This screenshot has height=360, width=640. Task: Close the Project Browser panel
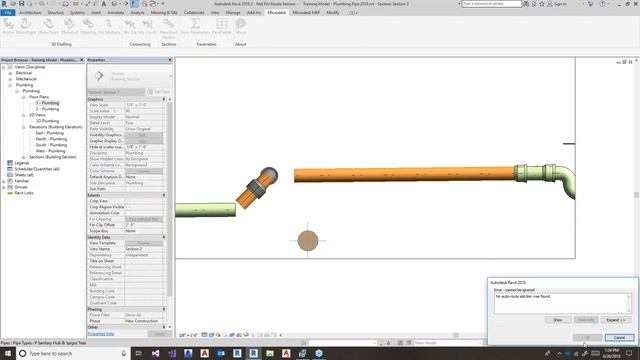pyautogui.click(x=81, y=60)
